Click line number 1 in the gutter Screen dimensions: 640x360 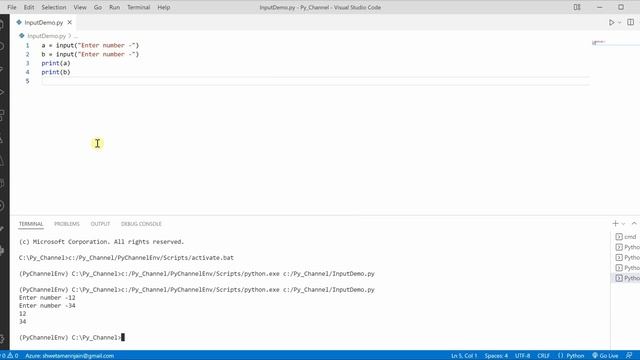(27, 45)
